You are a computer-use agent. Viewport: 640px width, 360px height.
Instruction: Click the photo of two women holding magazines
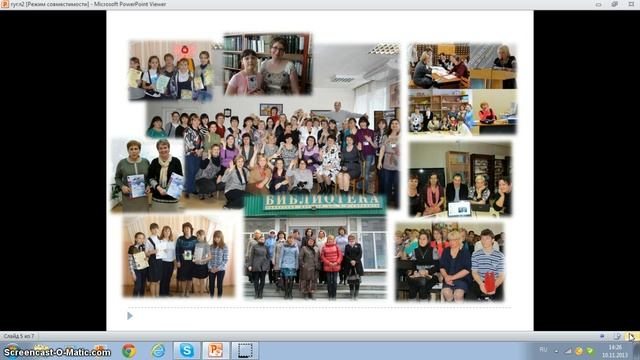(x=148, y=175)
